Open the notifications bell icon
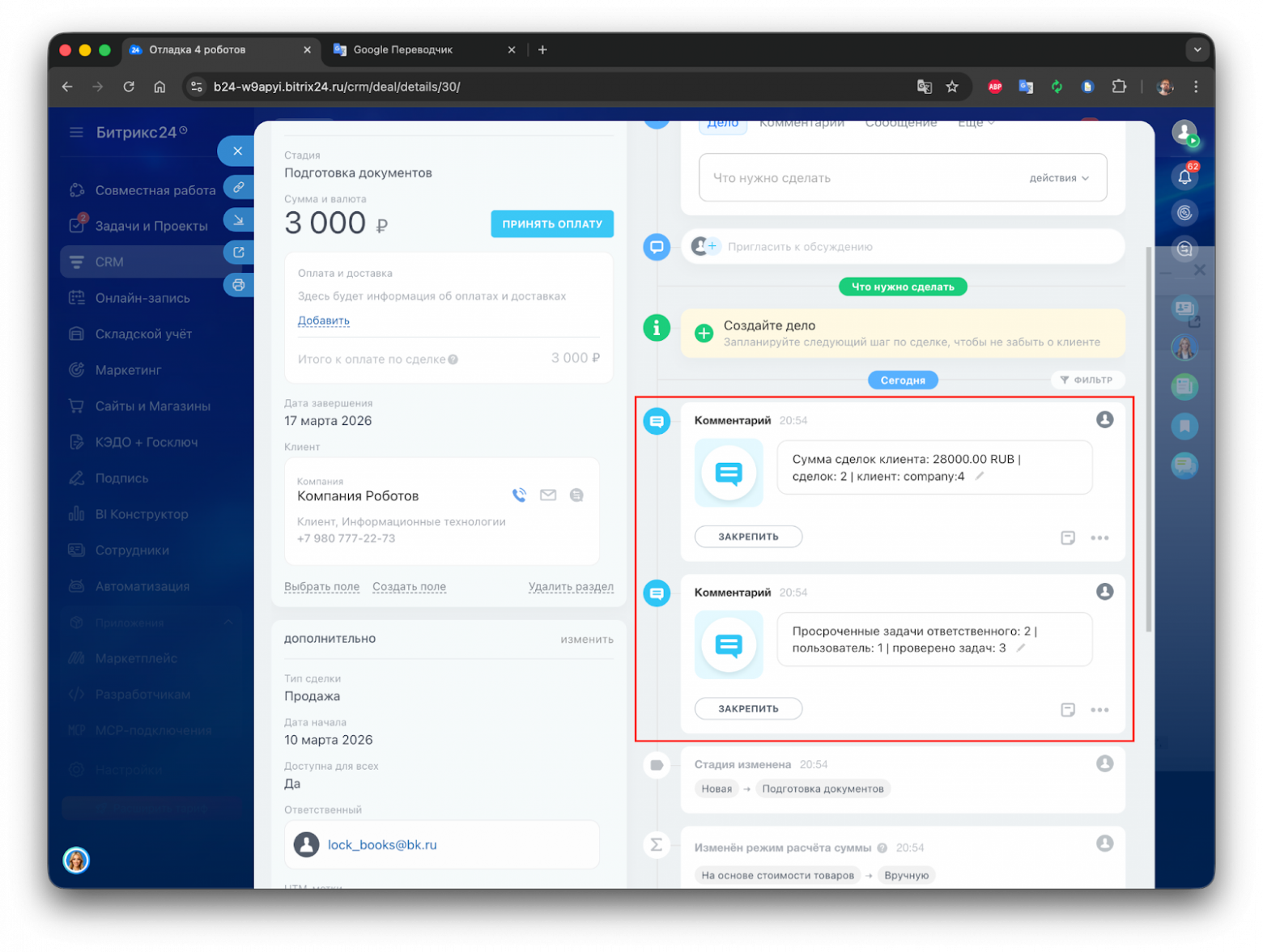Image resolution: width=1263 pixels, height=952 pixels. [1184, 176]
